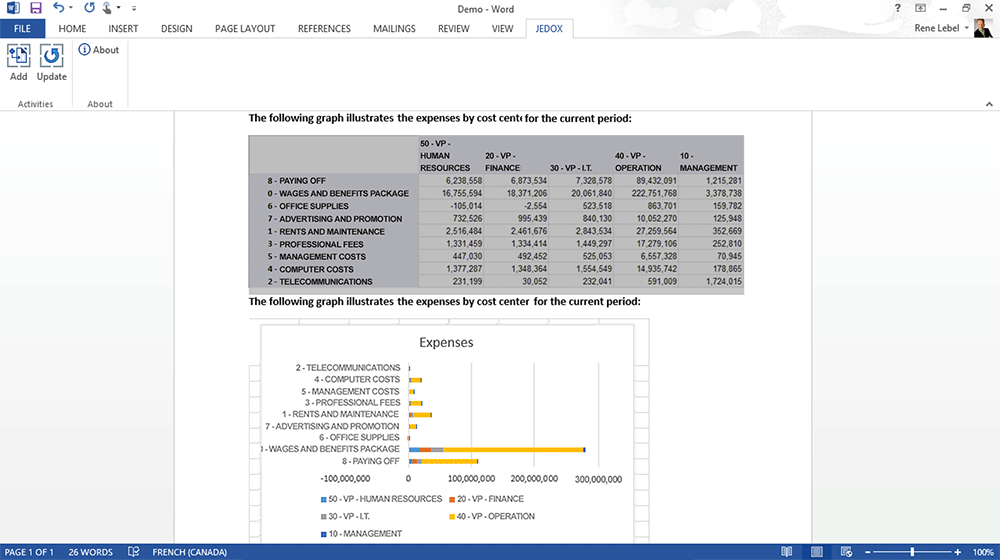
Task: Switch to the INSERT tab
Action: [x=123, y=29]
